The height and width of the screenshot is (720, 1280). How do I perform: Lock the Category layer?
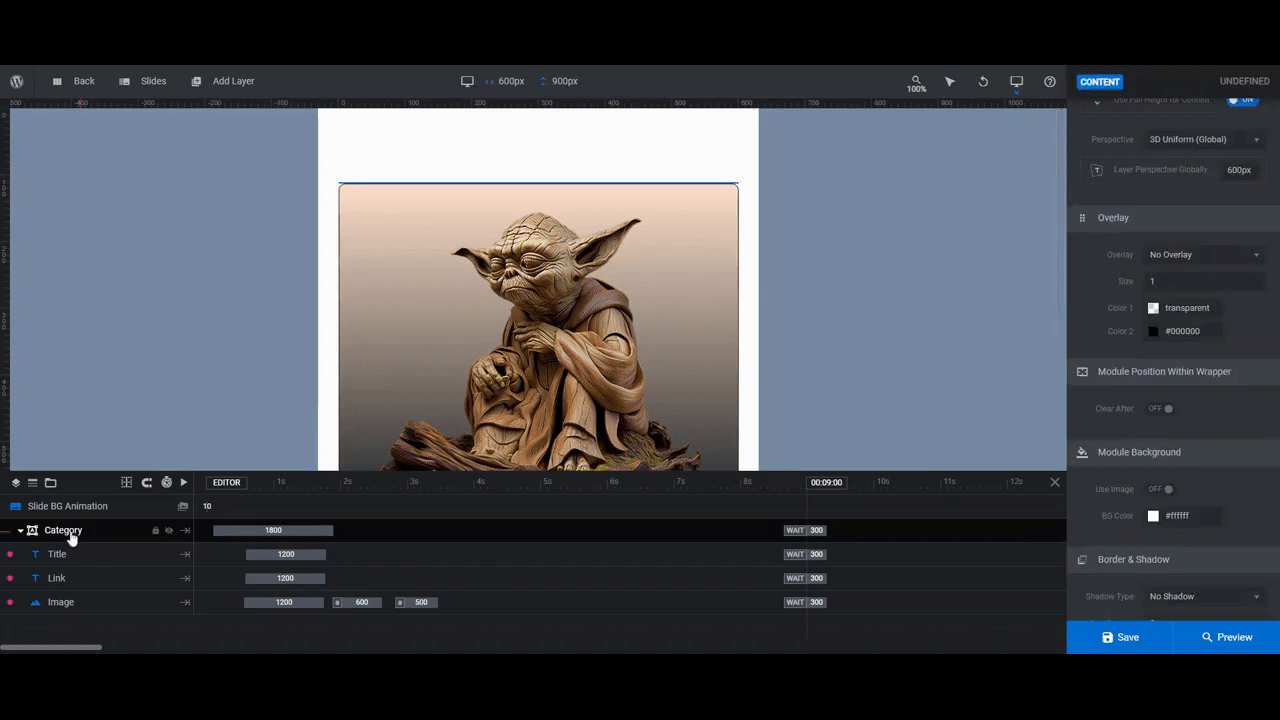[155, 531]
